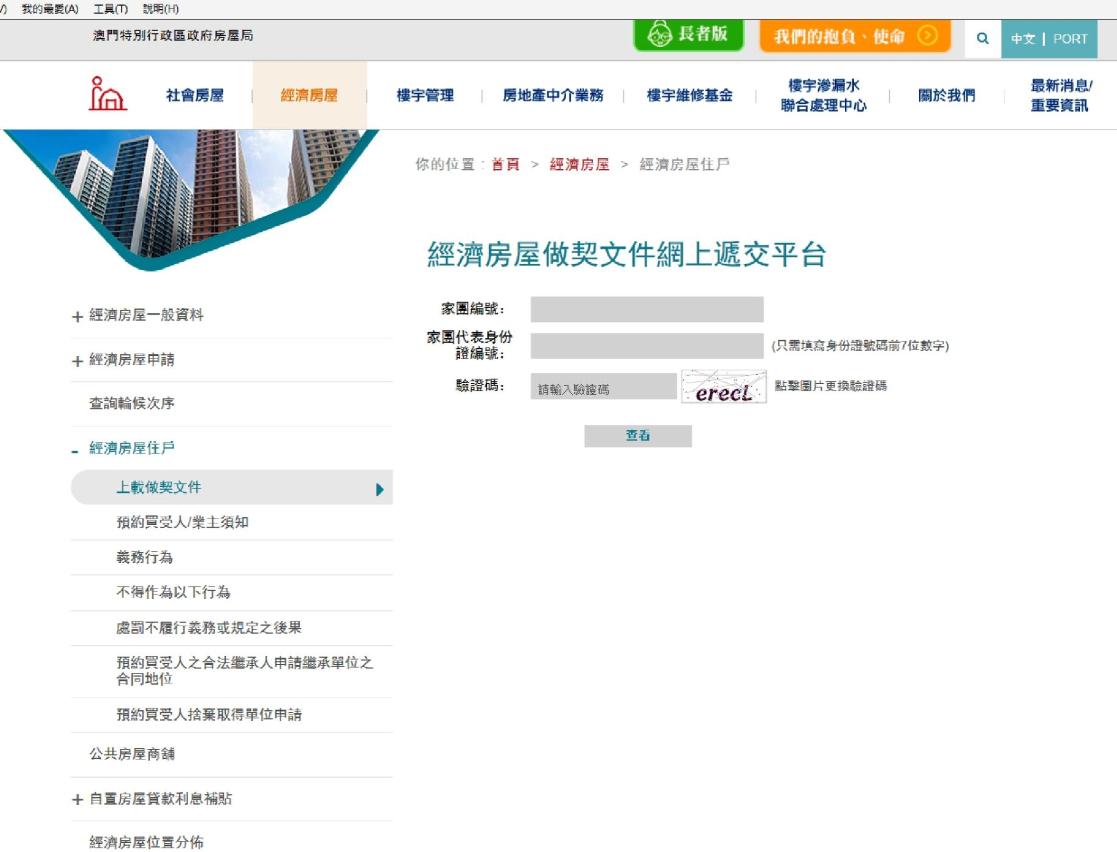Expand 自置房屋貸款利息補貼 section
The height and width of the screenshot is (852, 1117).
coord(77,800)
